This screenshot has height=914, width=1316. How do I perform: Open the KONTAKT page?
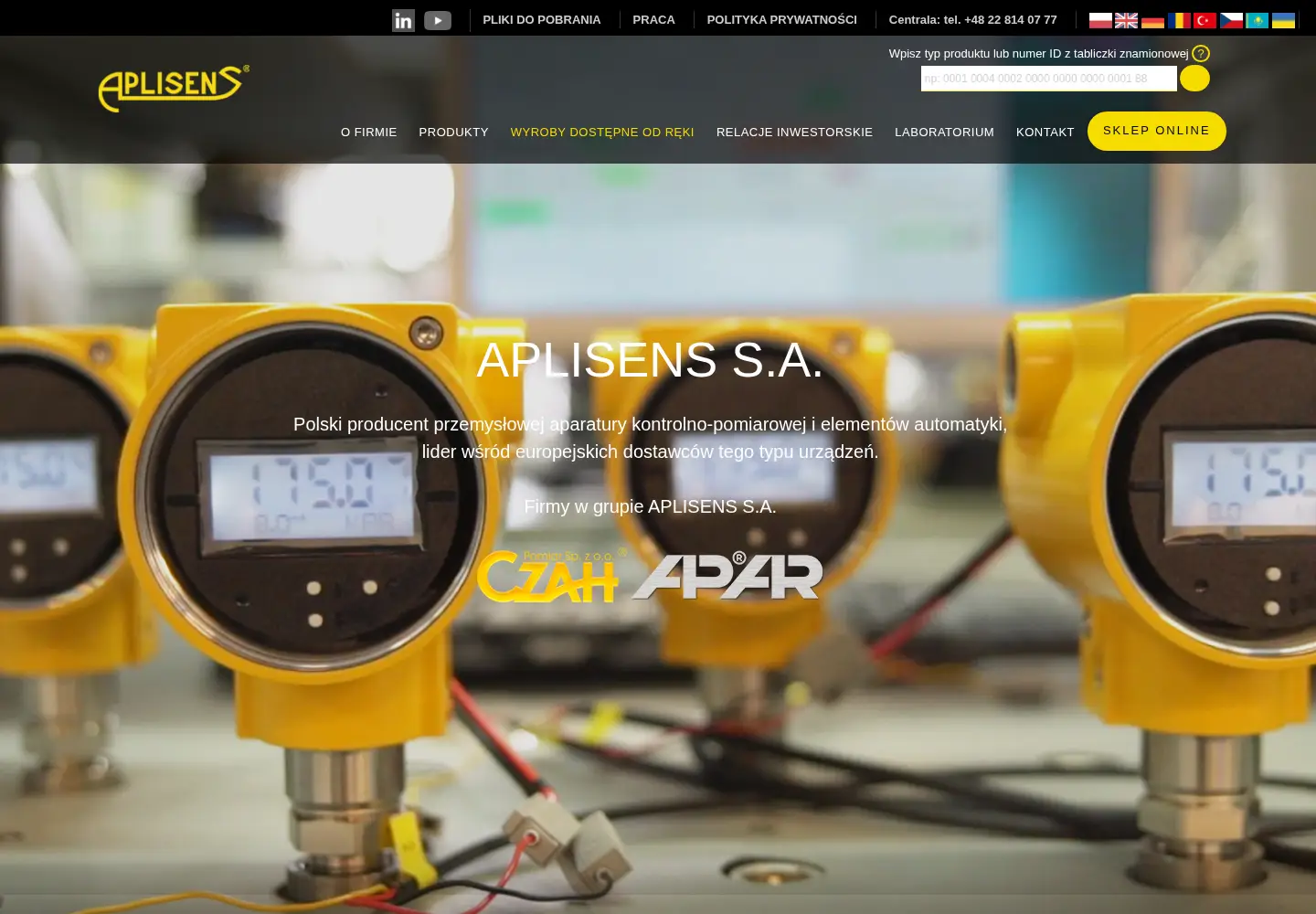(x=1045, y=133)
